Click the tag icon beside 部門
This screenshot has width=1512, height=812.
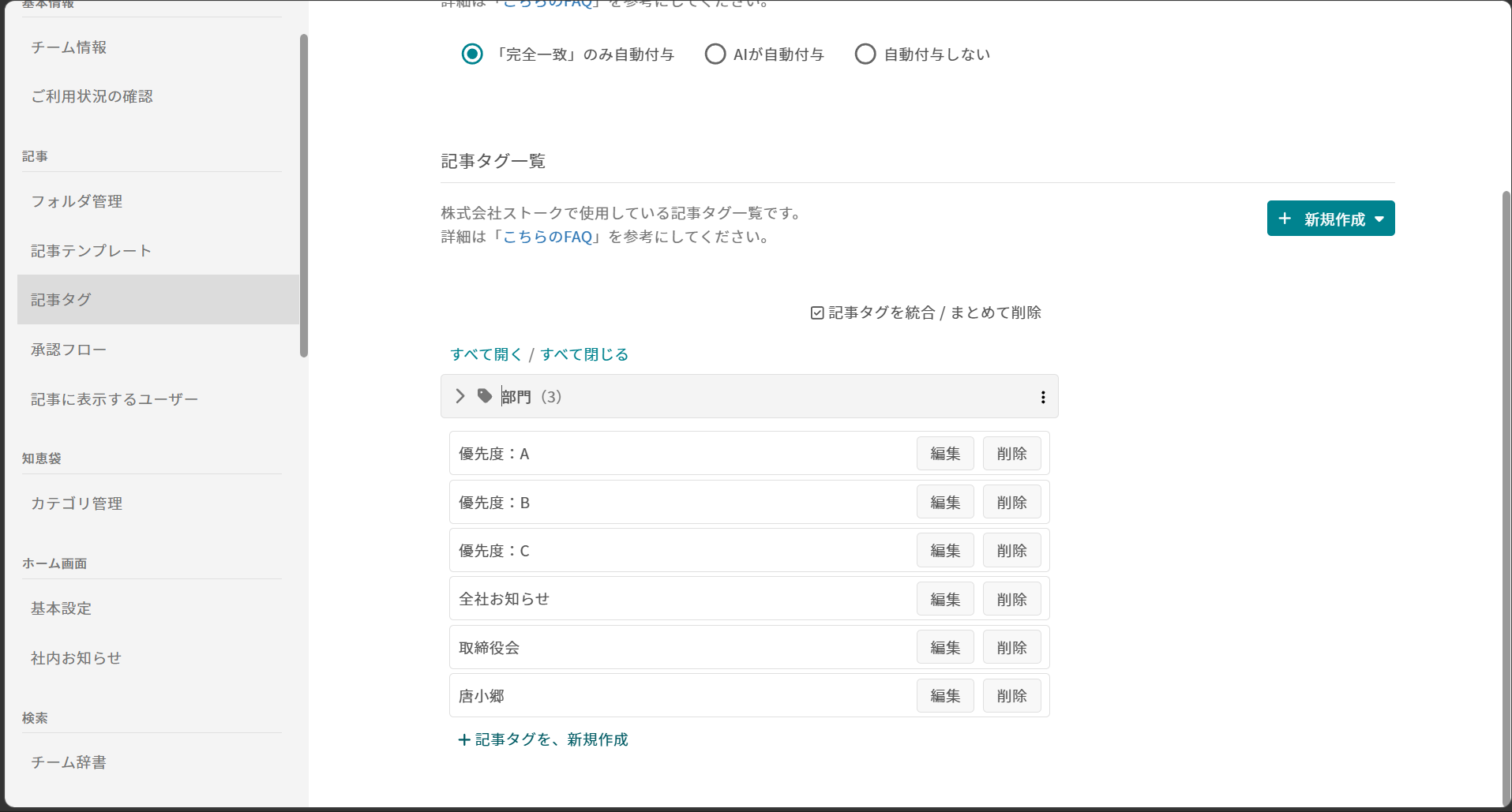tap(485, 396)
